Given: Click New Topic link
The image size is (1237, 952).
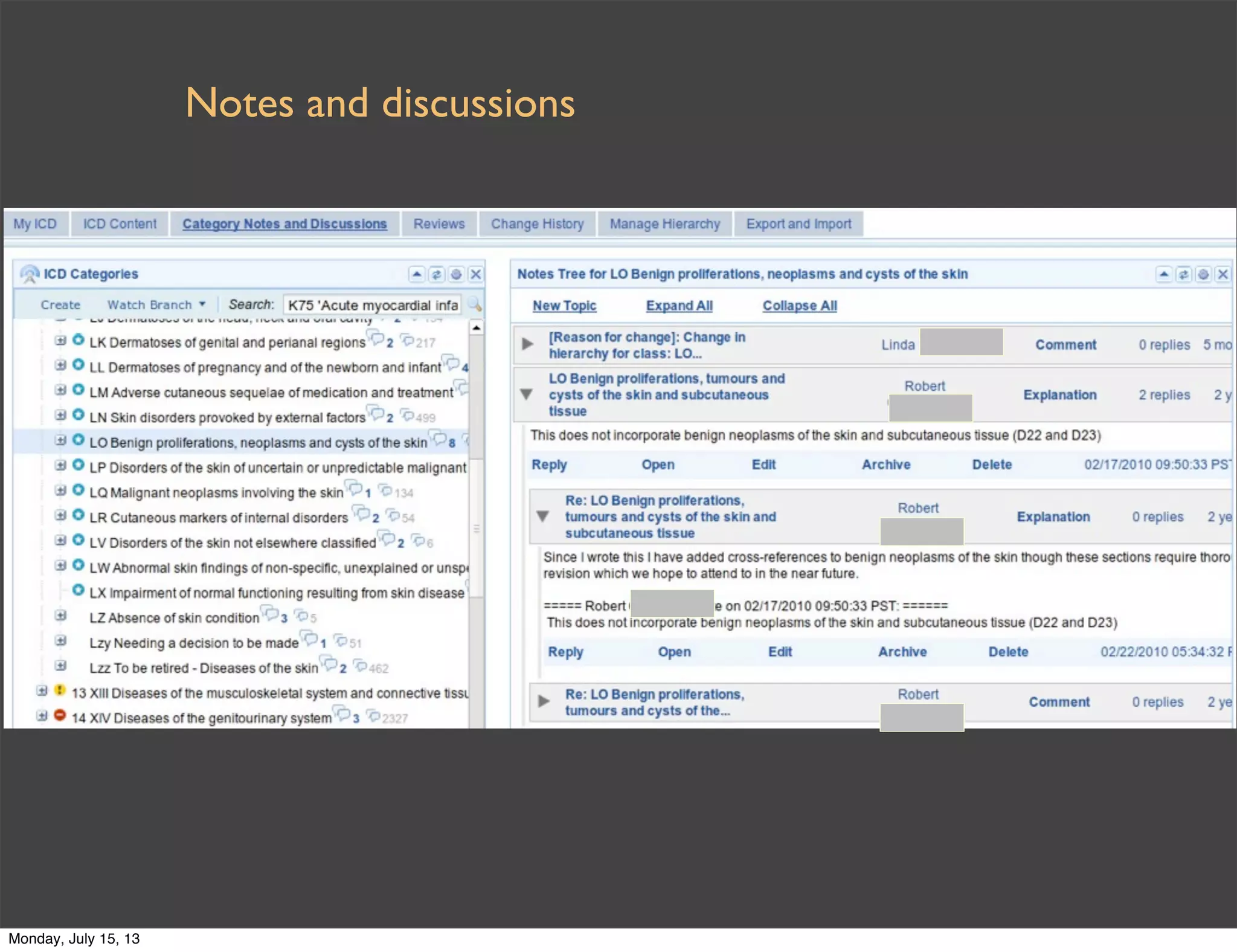Looking at the screenshot, I should click(564, 306).
